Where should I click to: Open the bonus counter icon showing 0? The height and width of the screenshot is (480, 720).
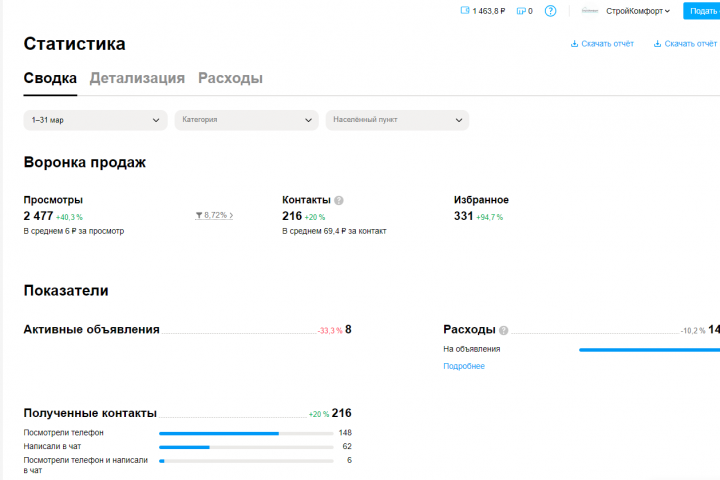521,11
